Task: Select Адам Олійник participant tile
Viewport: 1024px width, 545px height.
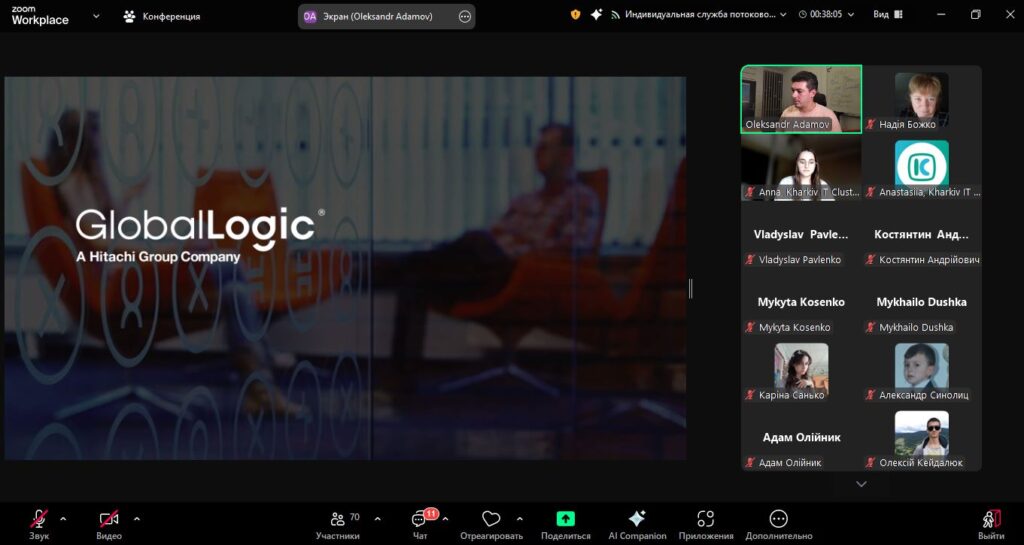Action: point(801,438)
